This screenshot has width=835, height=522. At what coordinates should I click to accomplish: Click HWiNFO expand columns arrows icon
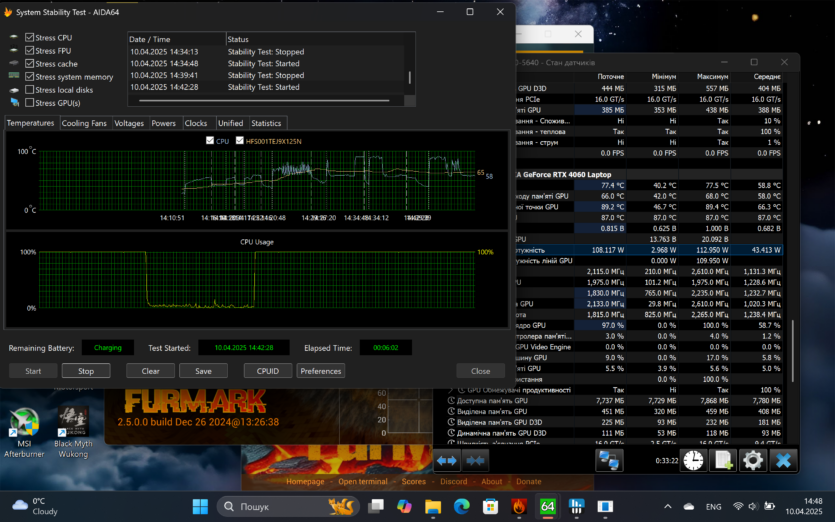(447, 460)
